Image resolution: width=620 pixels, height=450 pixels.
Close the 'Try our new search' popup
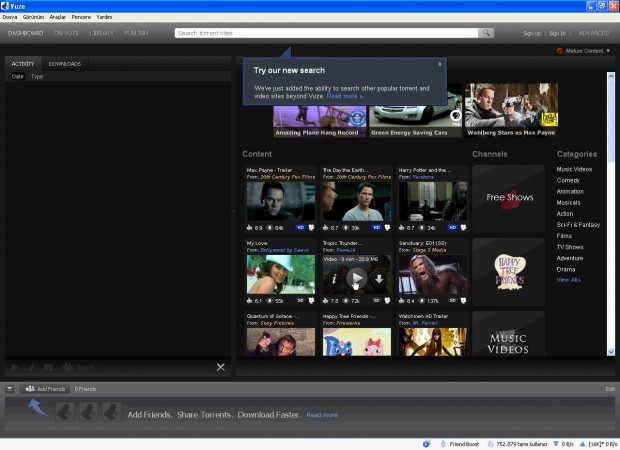pyautogui.click(x=439, y=64)
